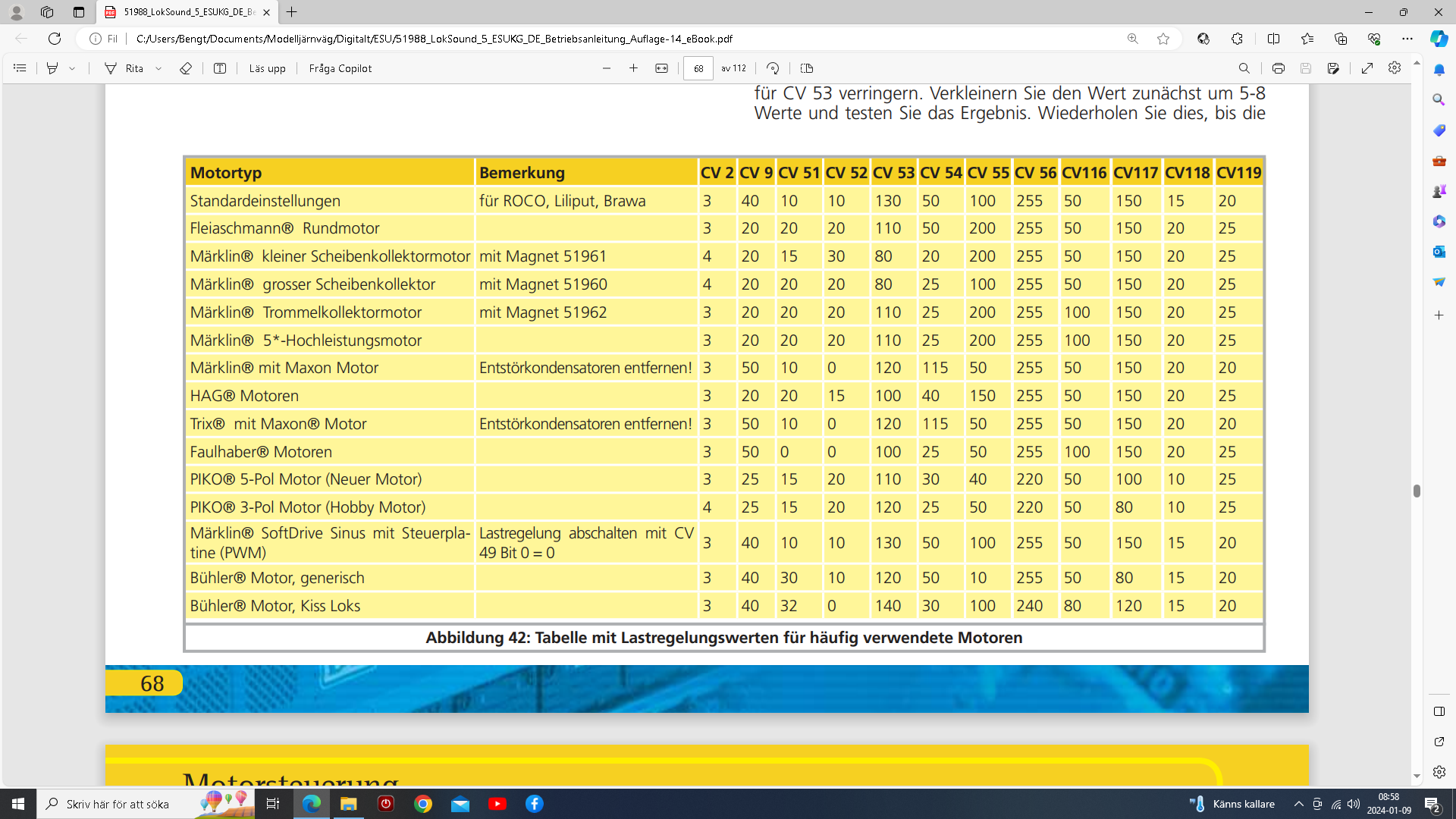Toggle two-page view icon
This screenshot has width=1456, height=819.
[x=807, y=68]
